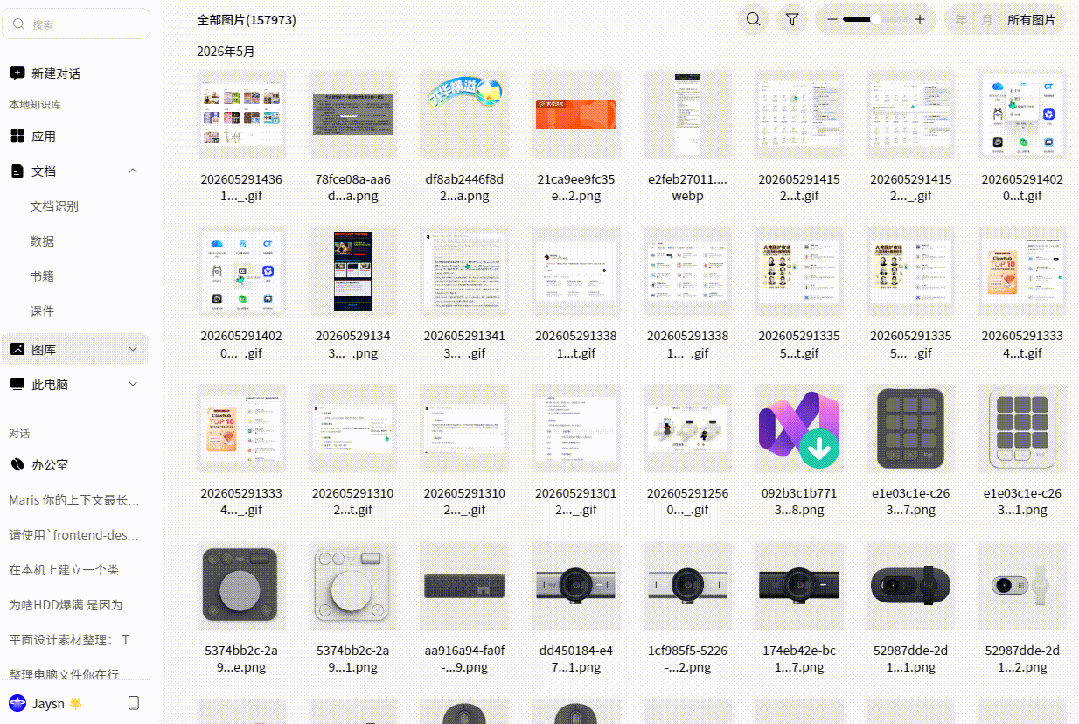Open webcam image dd450184-e4 7...1.png
1079x724 pixels.
pyautogui.click(x=576, y=585)
